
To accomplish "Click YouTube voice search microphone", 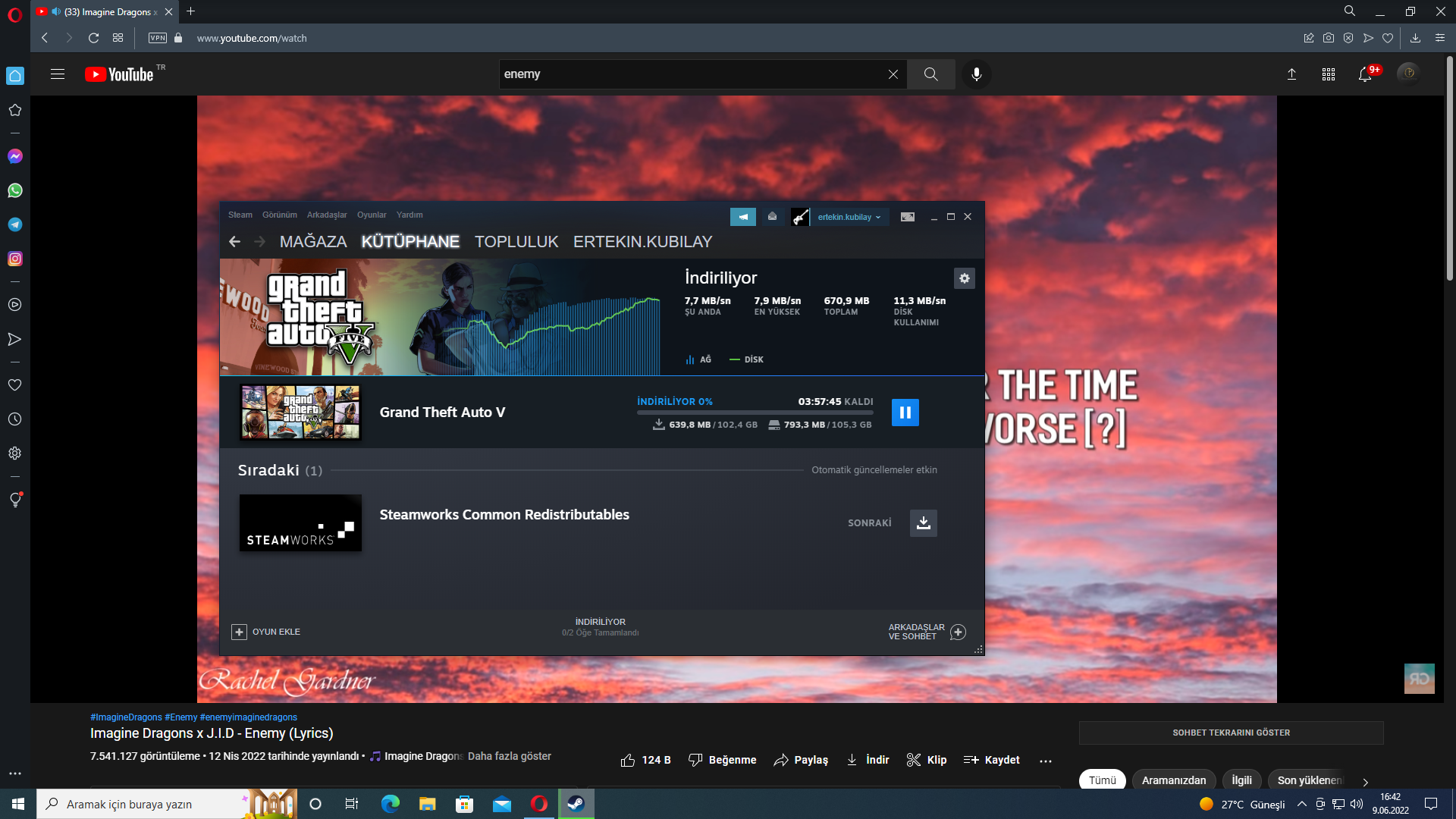I will click(976, 74).
